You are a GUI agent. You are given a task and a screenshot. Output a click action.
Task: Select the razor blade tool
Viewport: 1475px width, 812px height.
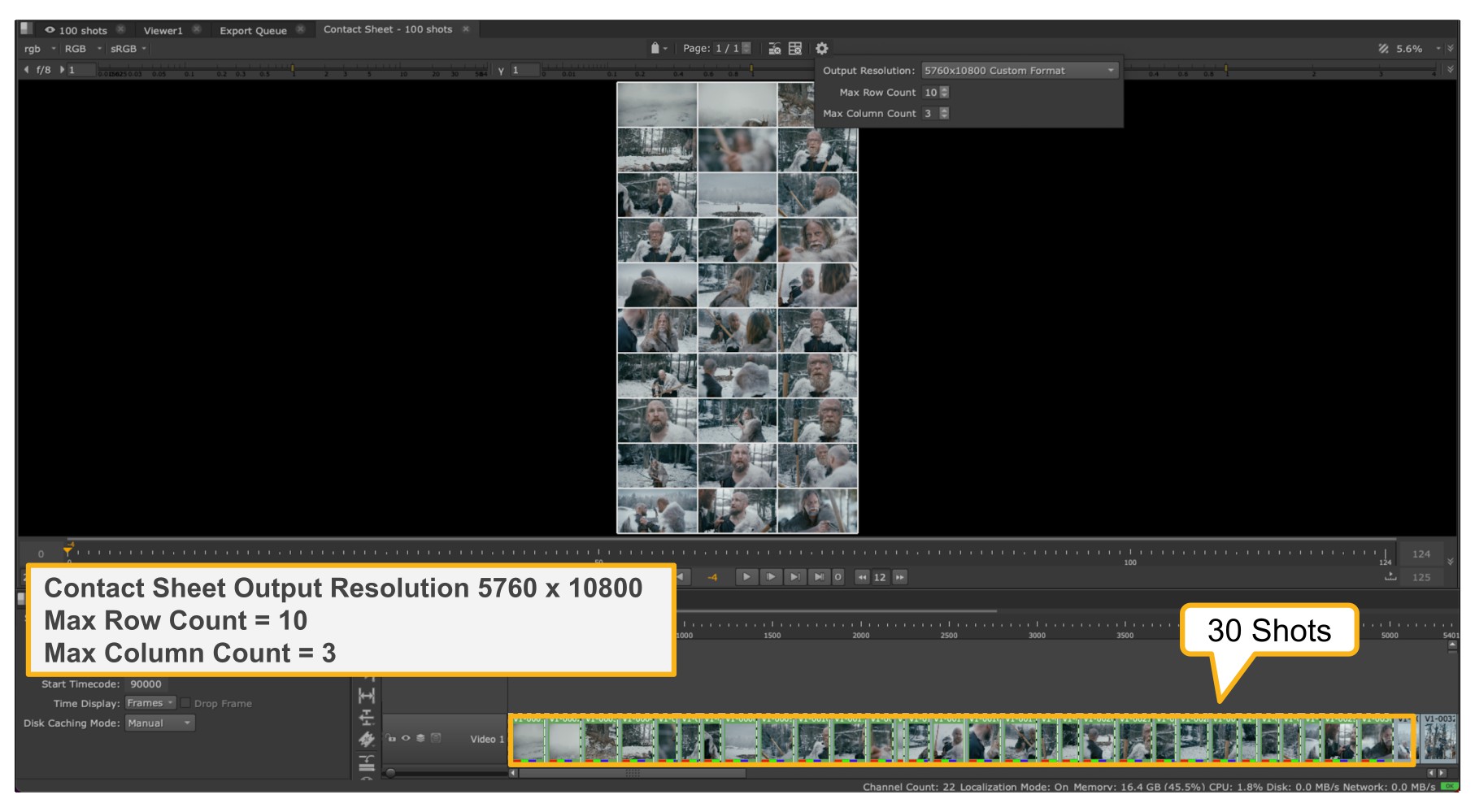(367, 739)
